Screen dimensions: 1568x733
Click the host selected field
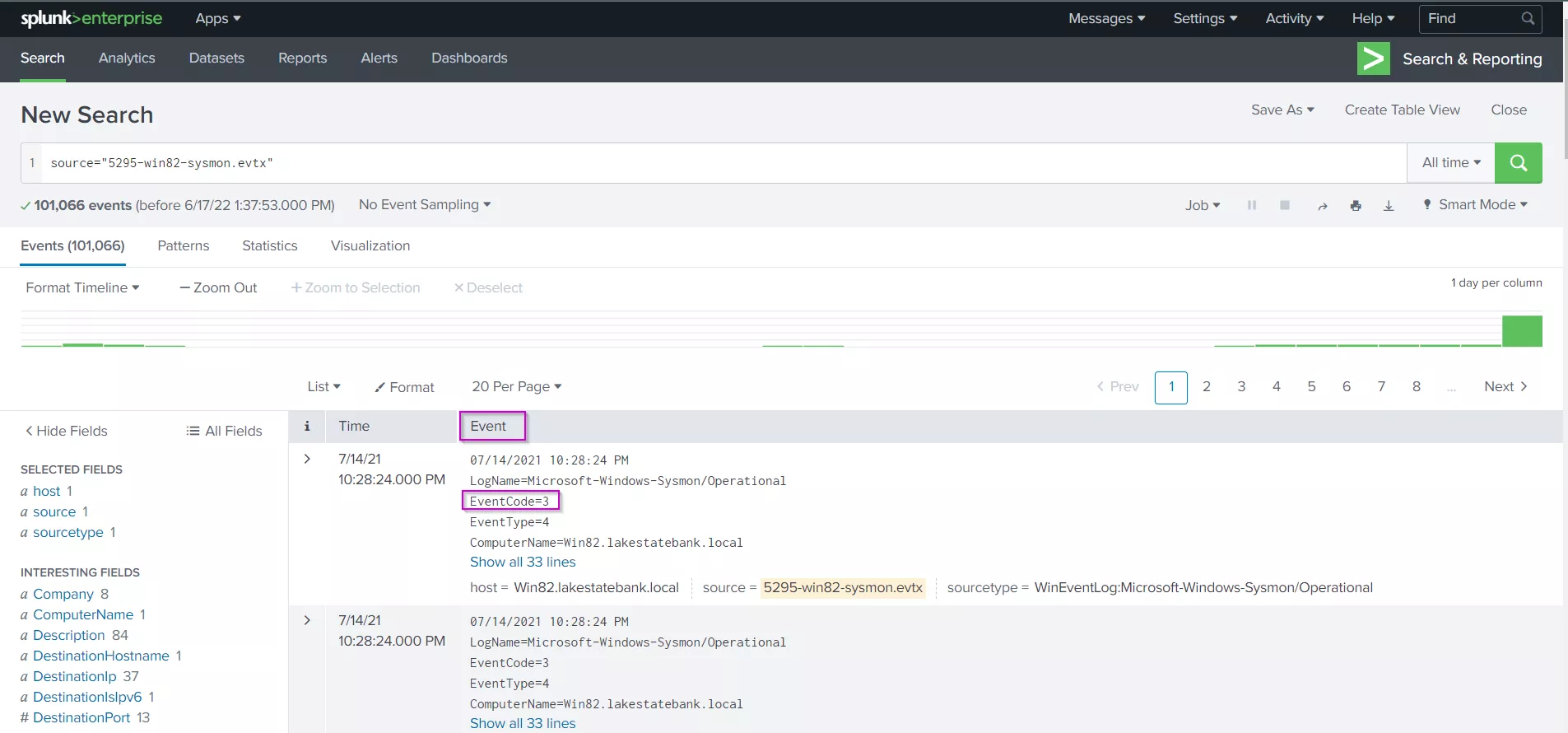(47, 491)
